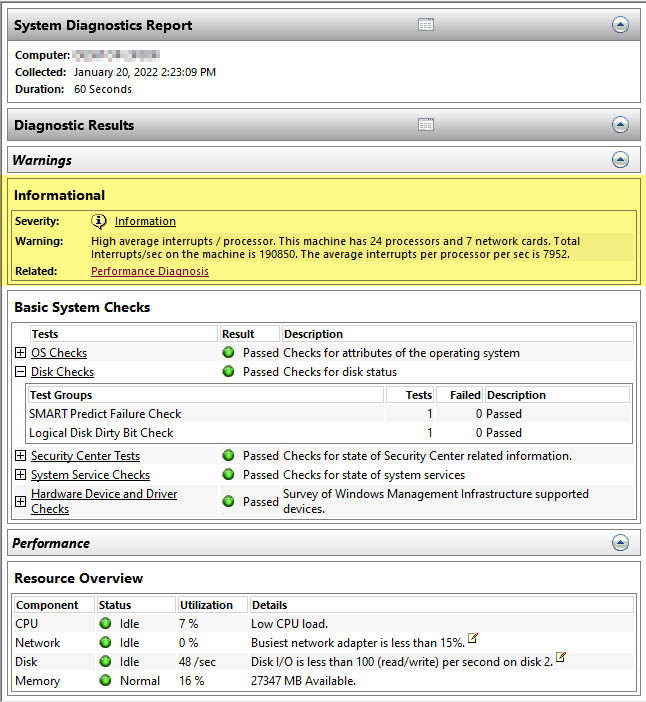The height and width of the screenshot is (702, 646).
Task: Click the Disk details note icon
Action: (560, 657)
